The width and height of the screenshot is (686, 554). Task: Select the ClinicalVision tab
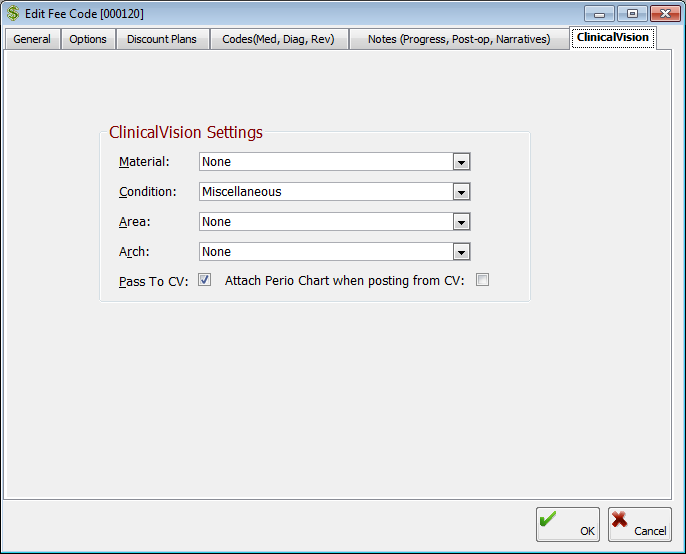[613, 37]
